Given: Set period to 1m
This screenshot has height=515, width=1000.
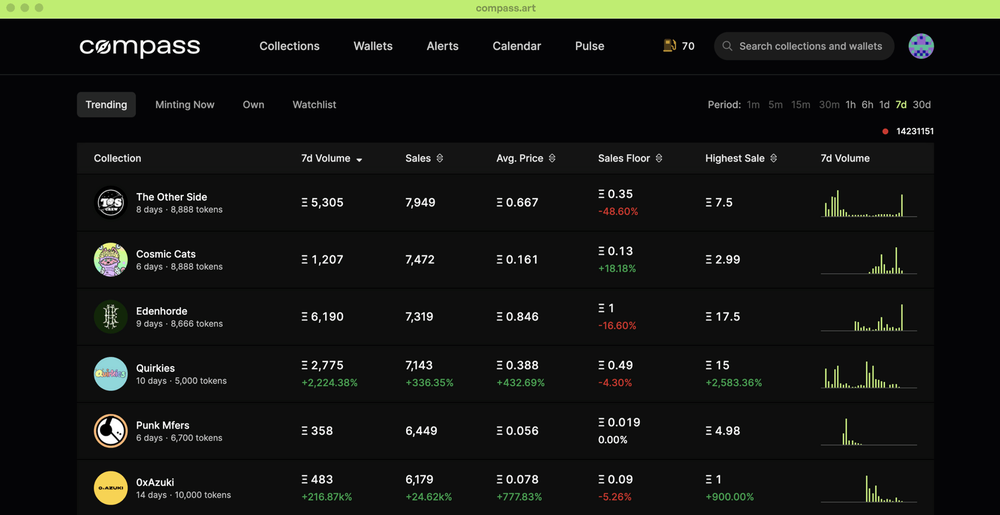Looking at the screenshot, I should 753,105.
